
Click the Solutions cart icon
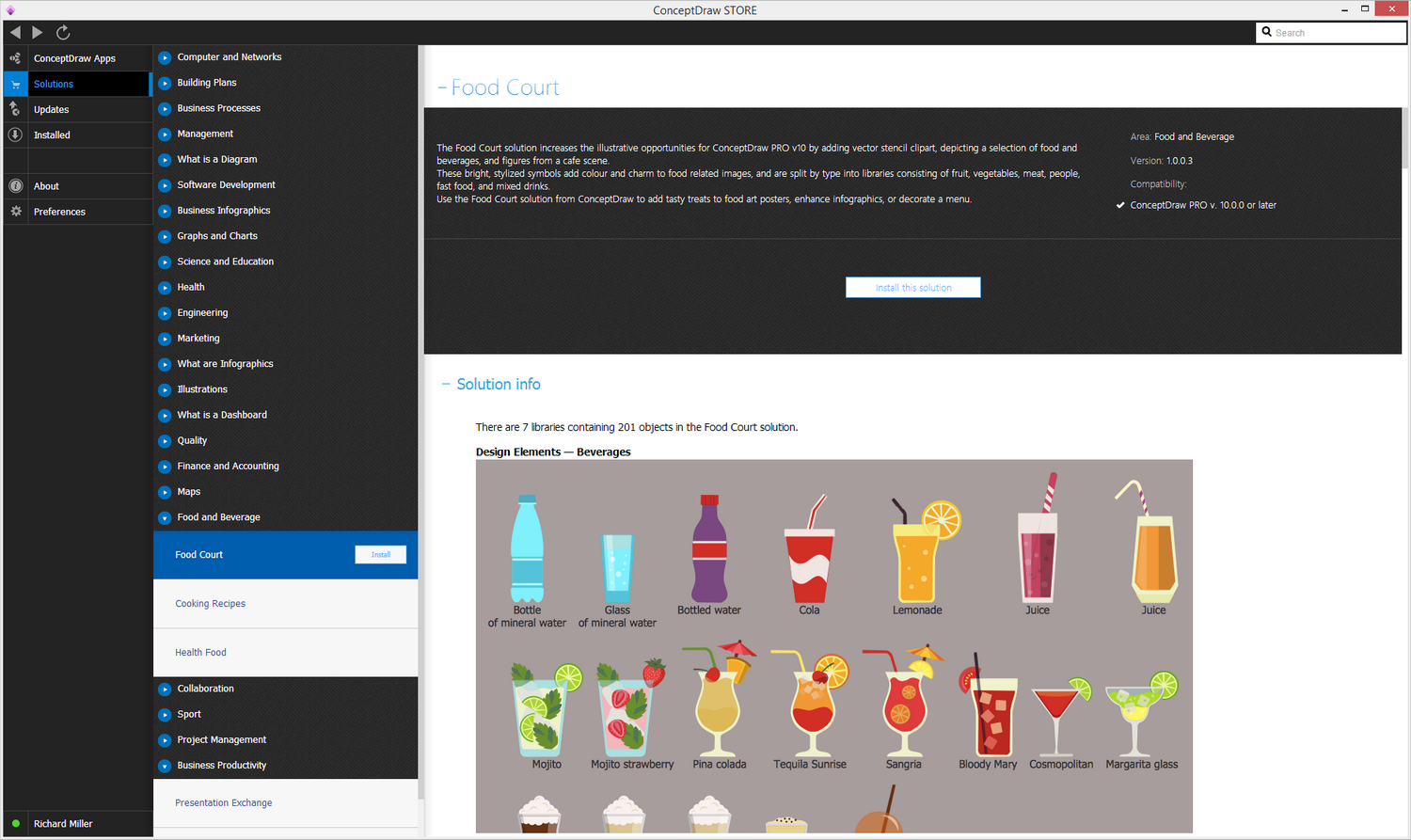click(x=15, y=84)
